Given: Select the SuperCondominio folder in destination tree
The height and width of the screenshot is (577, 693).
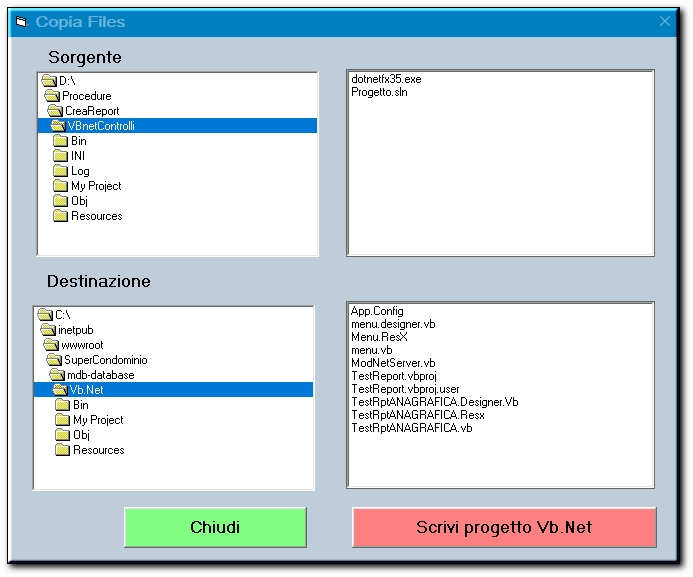Looking at the screenshot, I should coord(105,360).
